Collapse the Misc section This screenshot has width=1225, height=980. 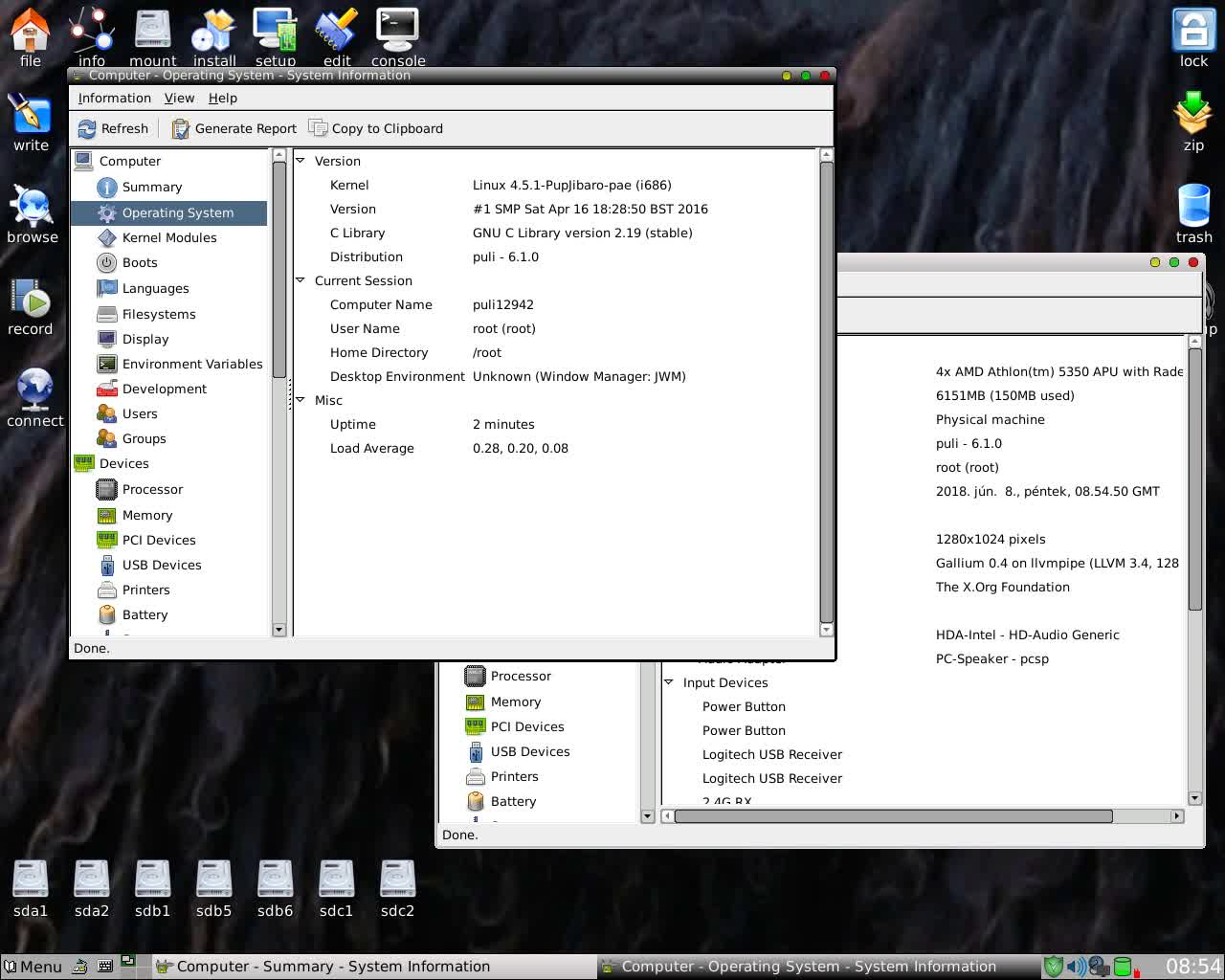point(300,400)
